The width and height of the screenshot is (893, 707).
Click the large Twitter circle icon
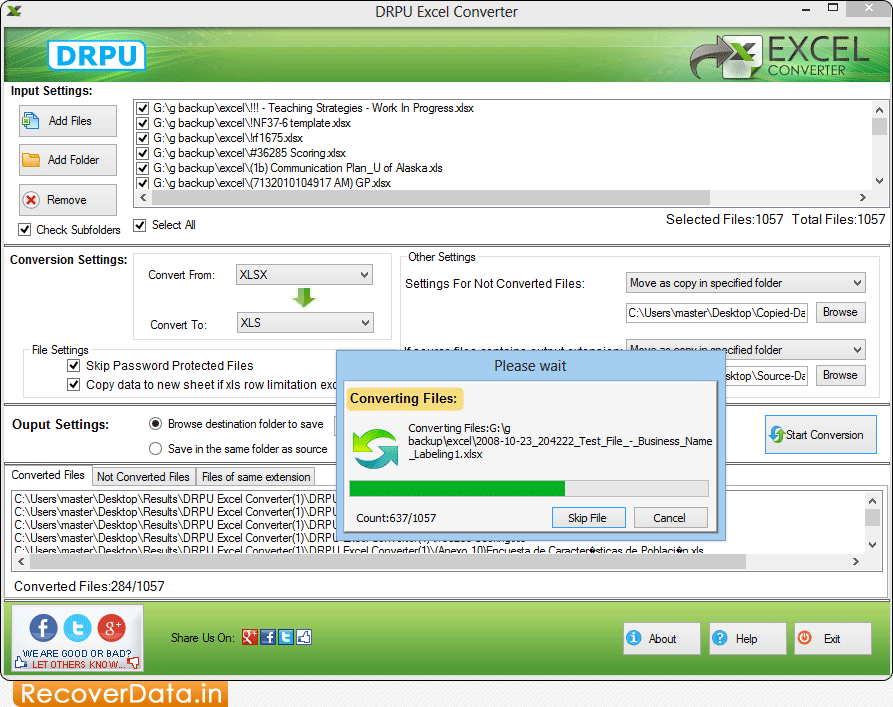(77, 628)
